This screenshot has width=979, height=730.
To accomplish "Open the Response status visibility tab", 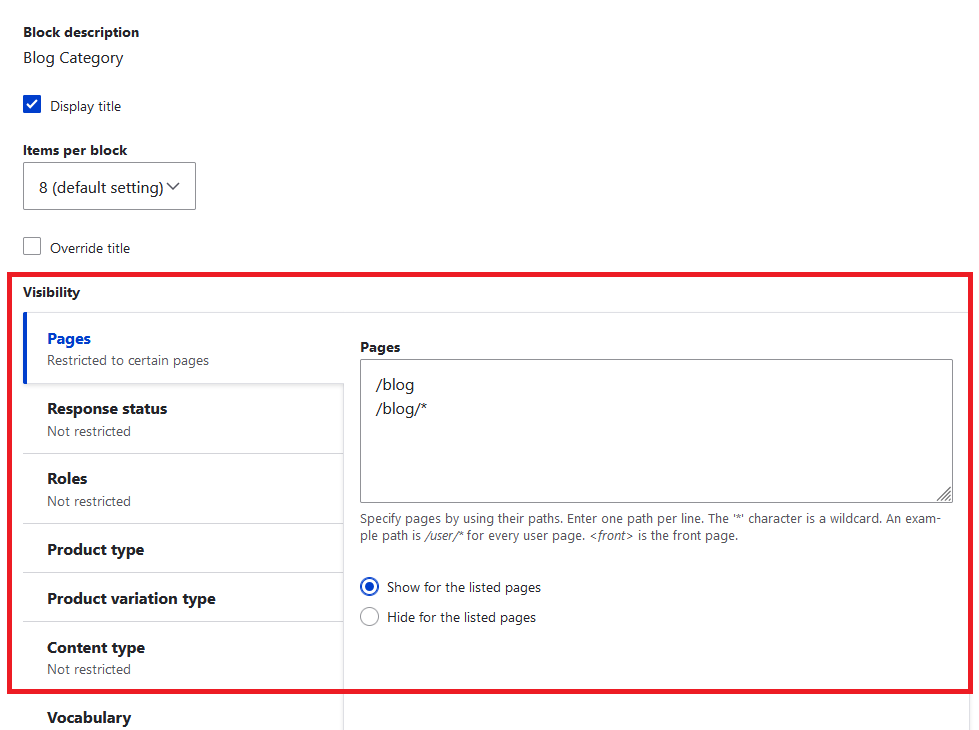I will (x=107, y=409).
